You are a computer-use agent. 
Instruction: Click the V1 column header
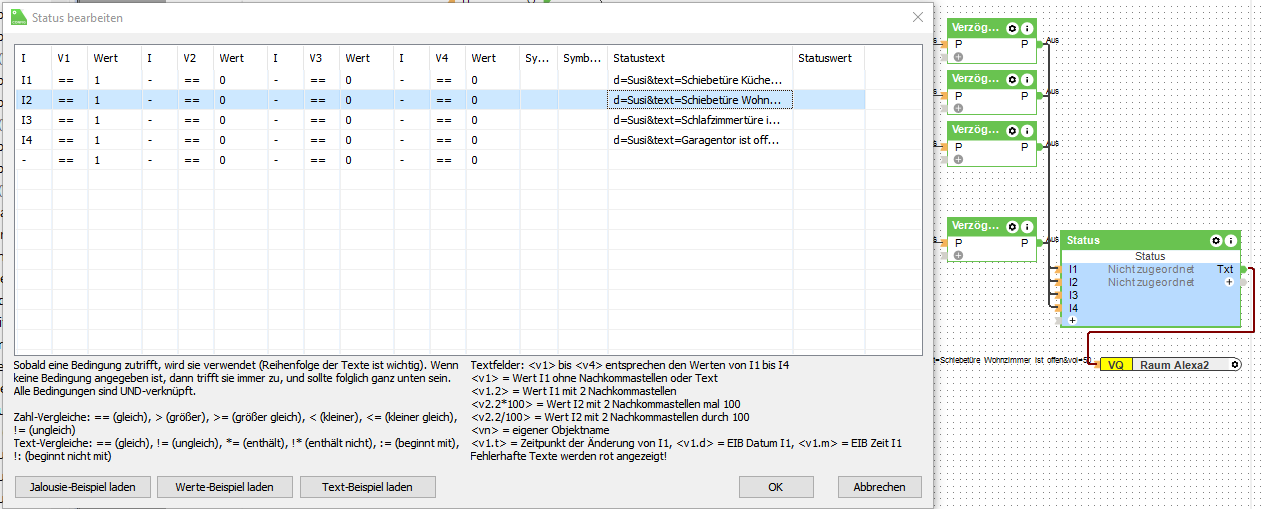[x=70, y=58]
